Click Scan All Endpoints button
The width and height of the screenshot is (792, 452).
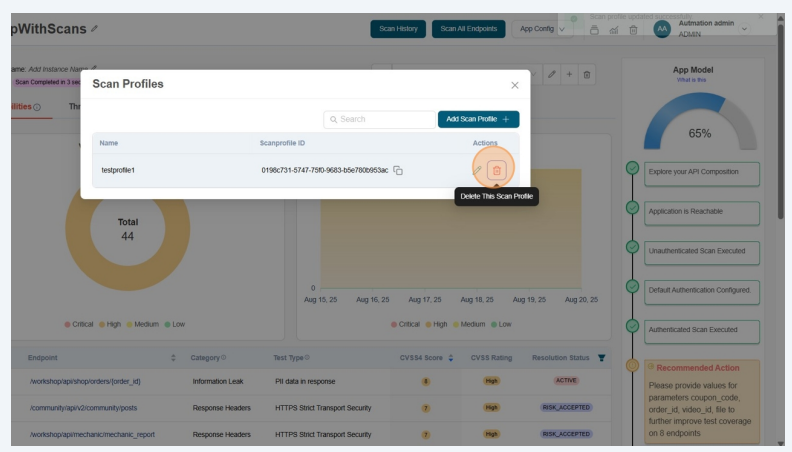(469, 29)
